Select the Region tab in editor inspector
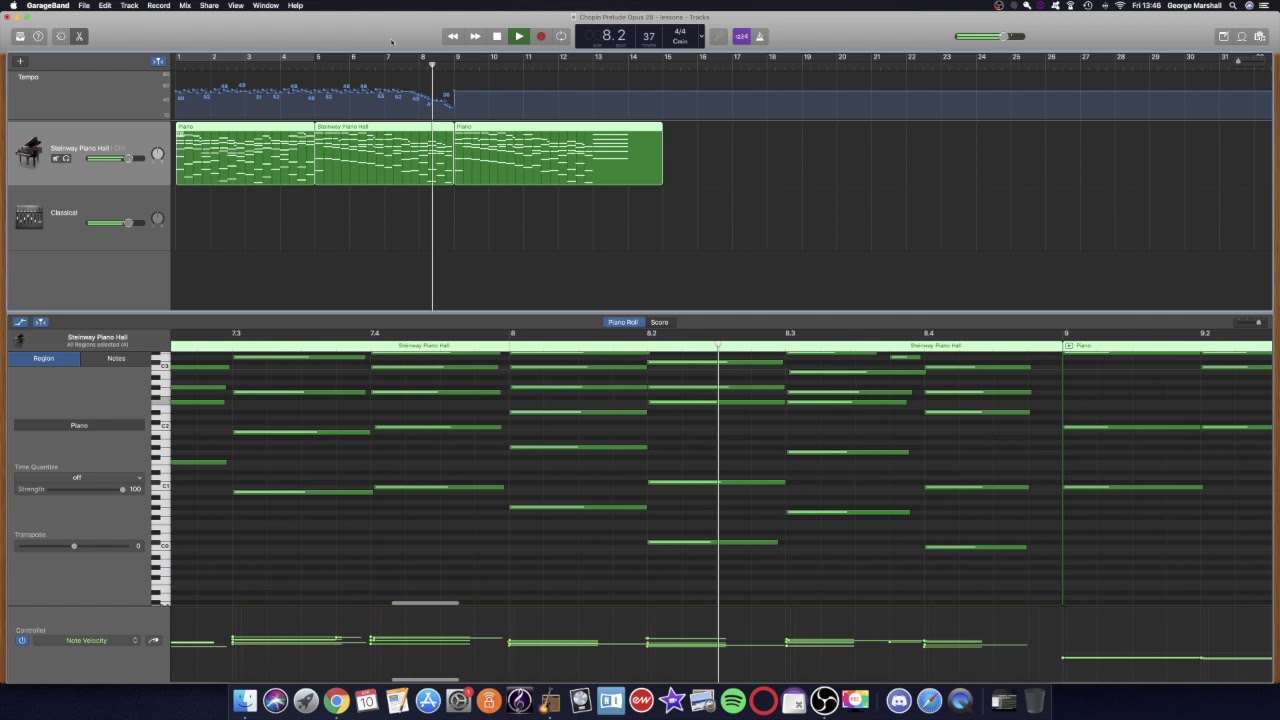Screen dimensions: 1280x720 tap(44, 358)
